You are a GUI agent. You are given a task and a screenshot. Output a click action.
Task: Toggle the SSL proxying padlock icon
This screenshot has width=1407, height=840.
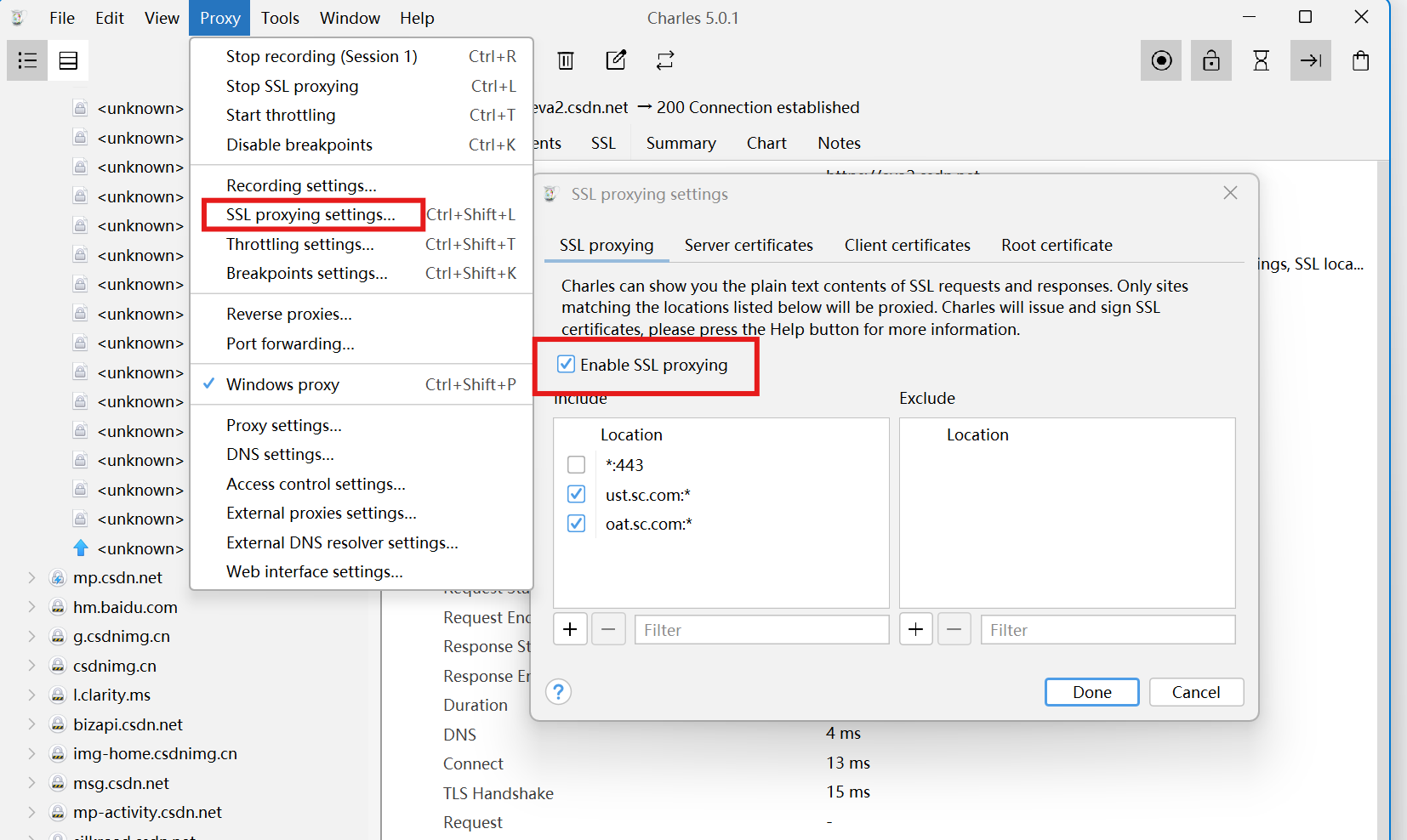click(1211, 60)
